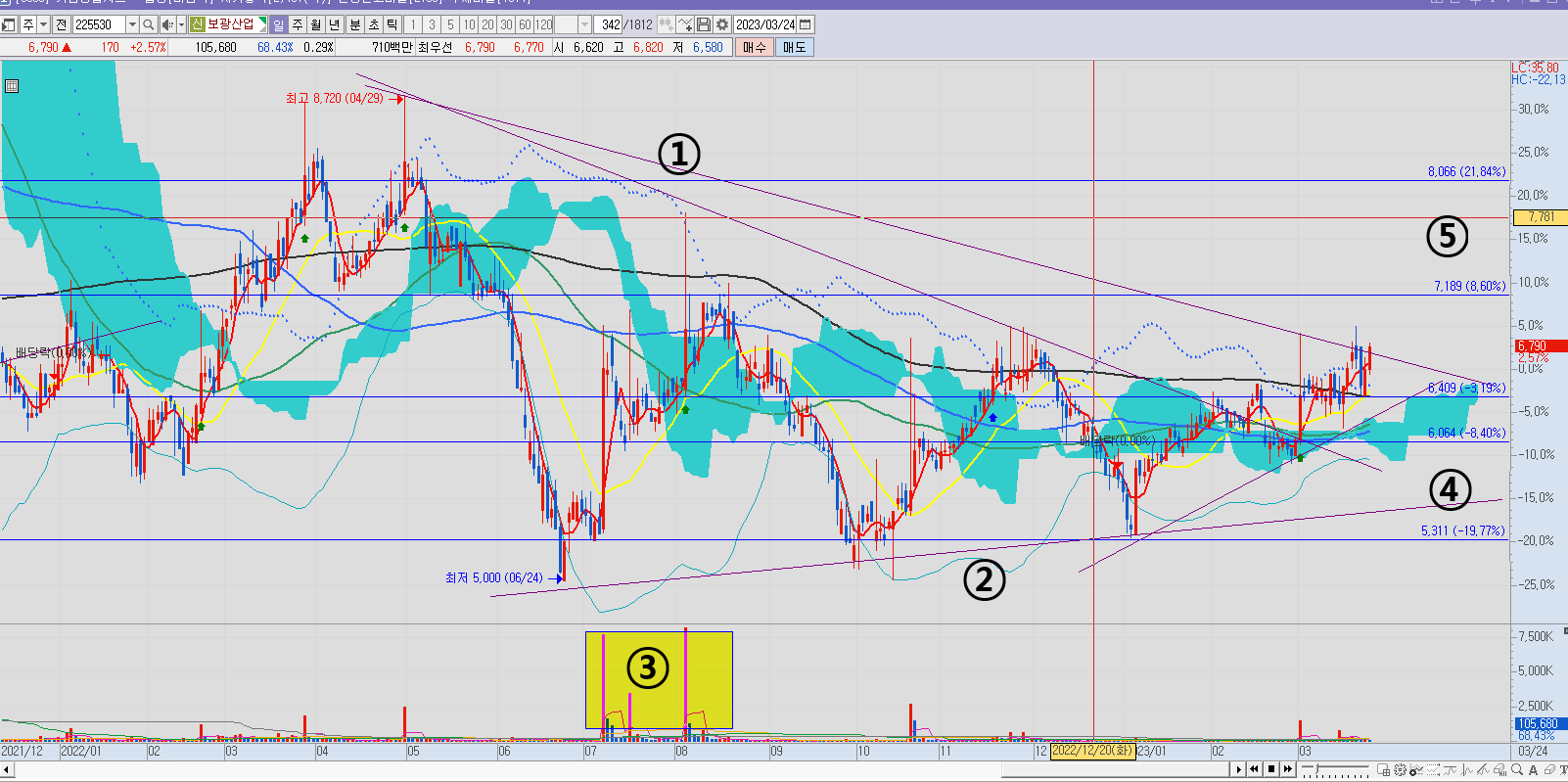Select the 5 interval button
The height and width of the screenshot is (782, 1568).
[x=450, y=24]
